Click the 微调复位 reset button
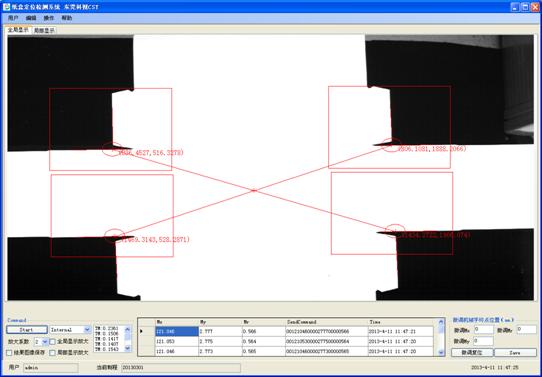This screenshot has width=542, height=377. click(472, 352)
